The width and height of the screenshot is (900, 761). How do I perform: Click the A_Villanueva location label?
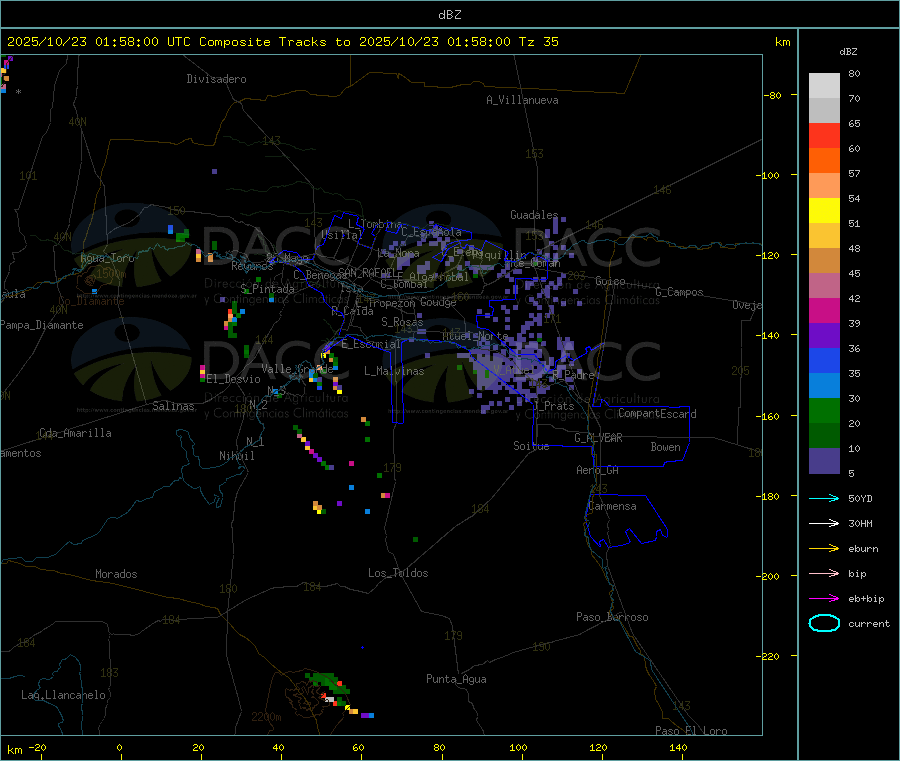(522, 100)
